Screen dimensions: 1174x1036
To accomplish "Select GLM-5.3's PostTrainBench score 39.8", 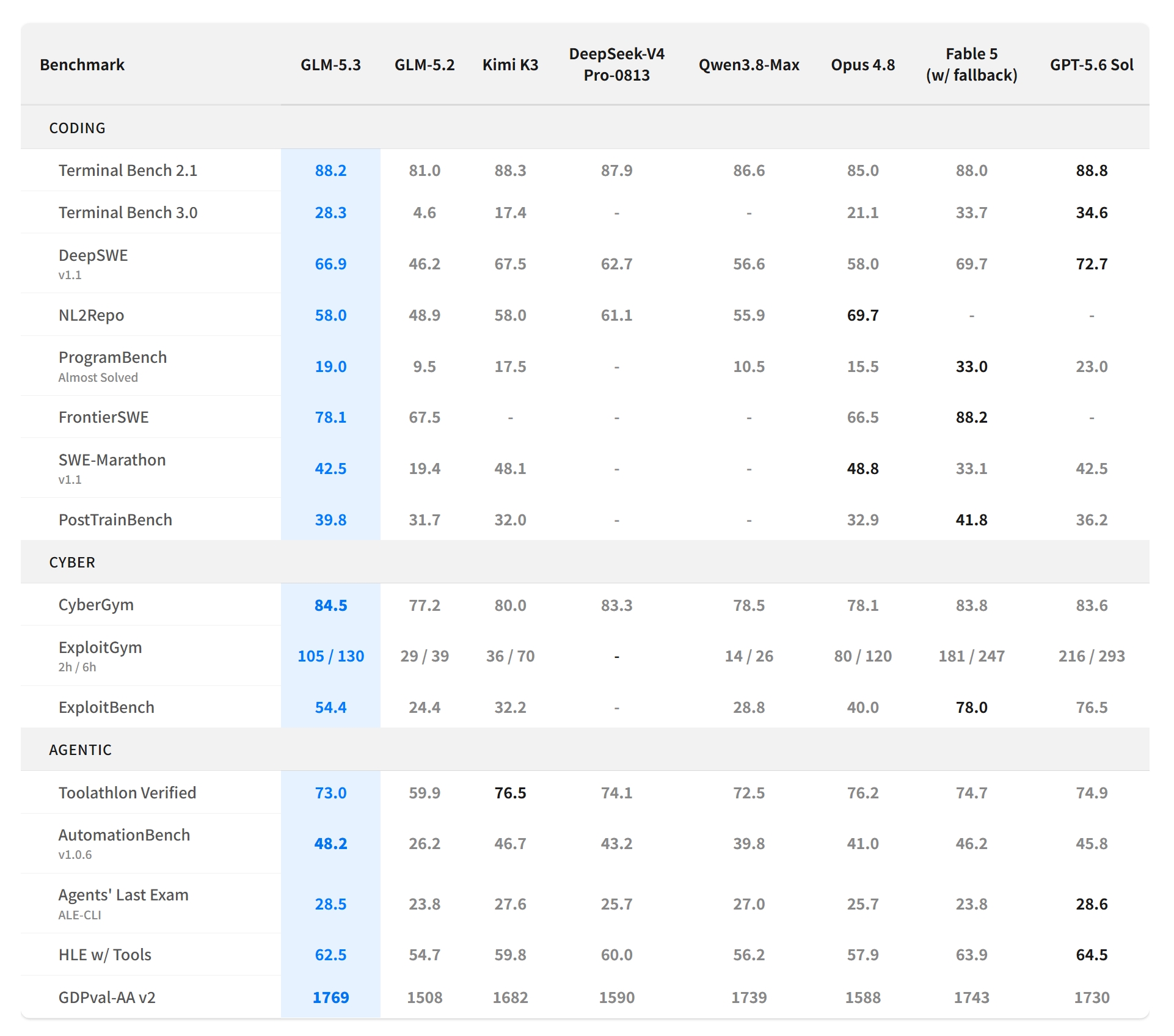I will [x=330, y=520].
